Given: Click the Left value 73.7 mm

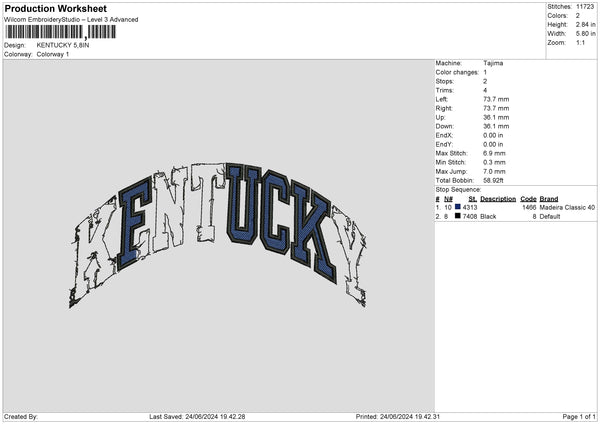Looking at the screenshot, I should pyautogui.click(x=496, y=99).
